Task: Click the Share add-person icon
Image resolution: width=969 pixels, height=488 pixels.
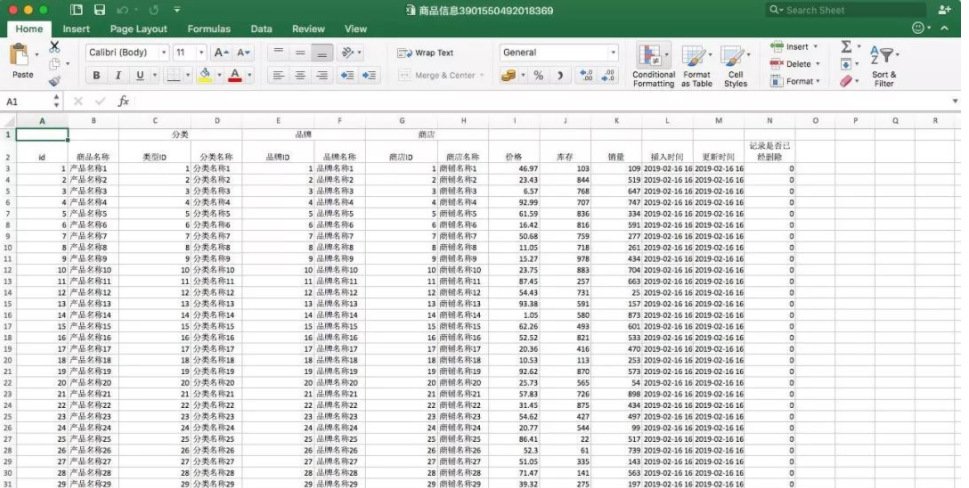Action: click(944, 10)
